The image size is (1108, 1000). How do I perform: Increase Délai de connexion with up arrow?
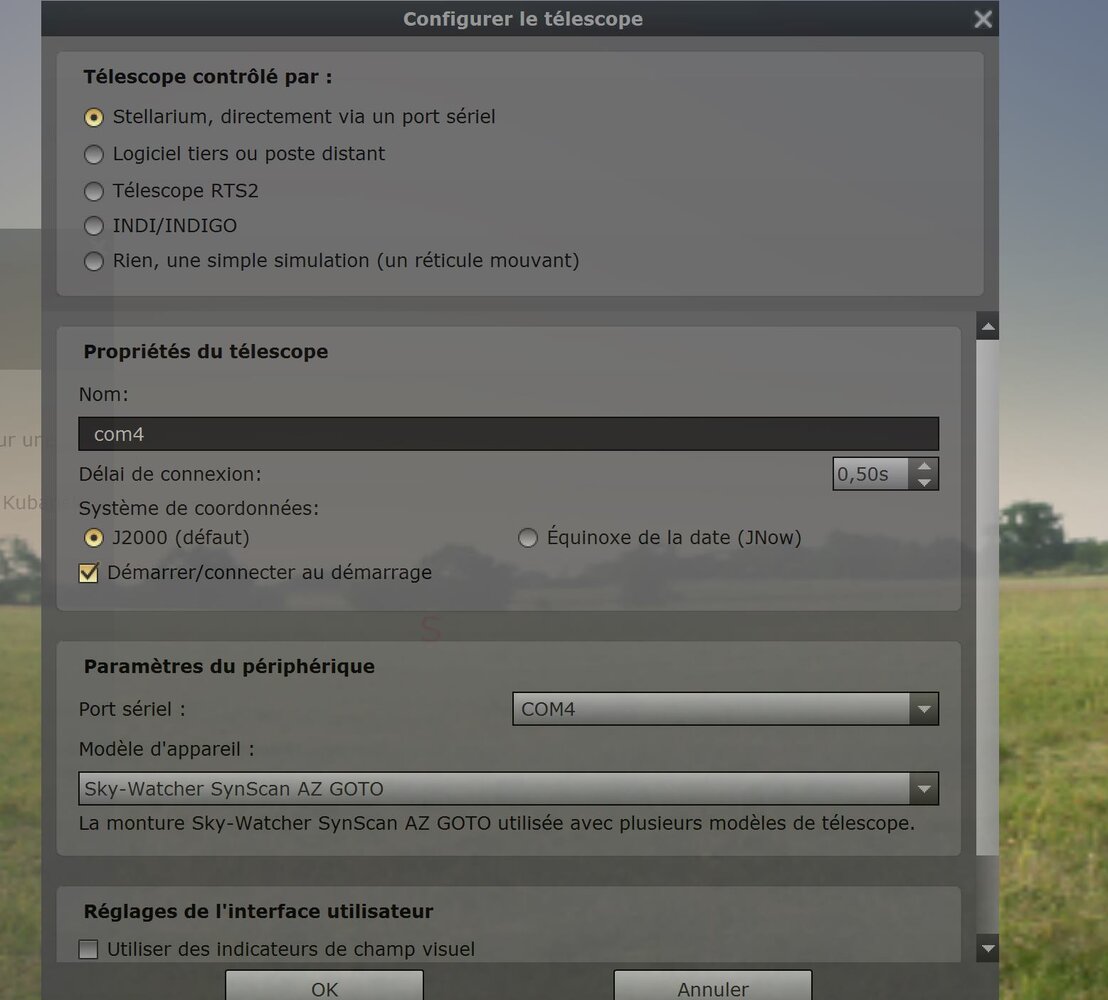[x=924, y=466]
